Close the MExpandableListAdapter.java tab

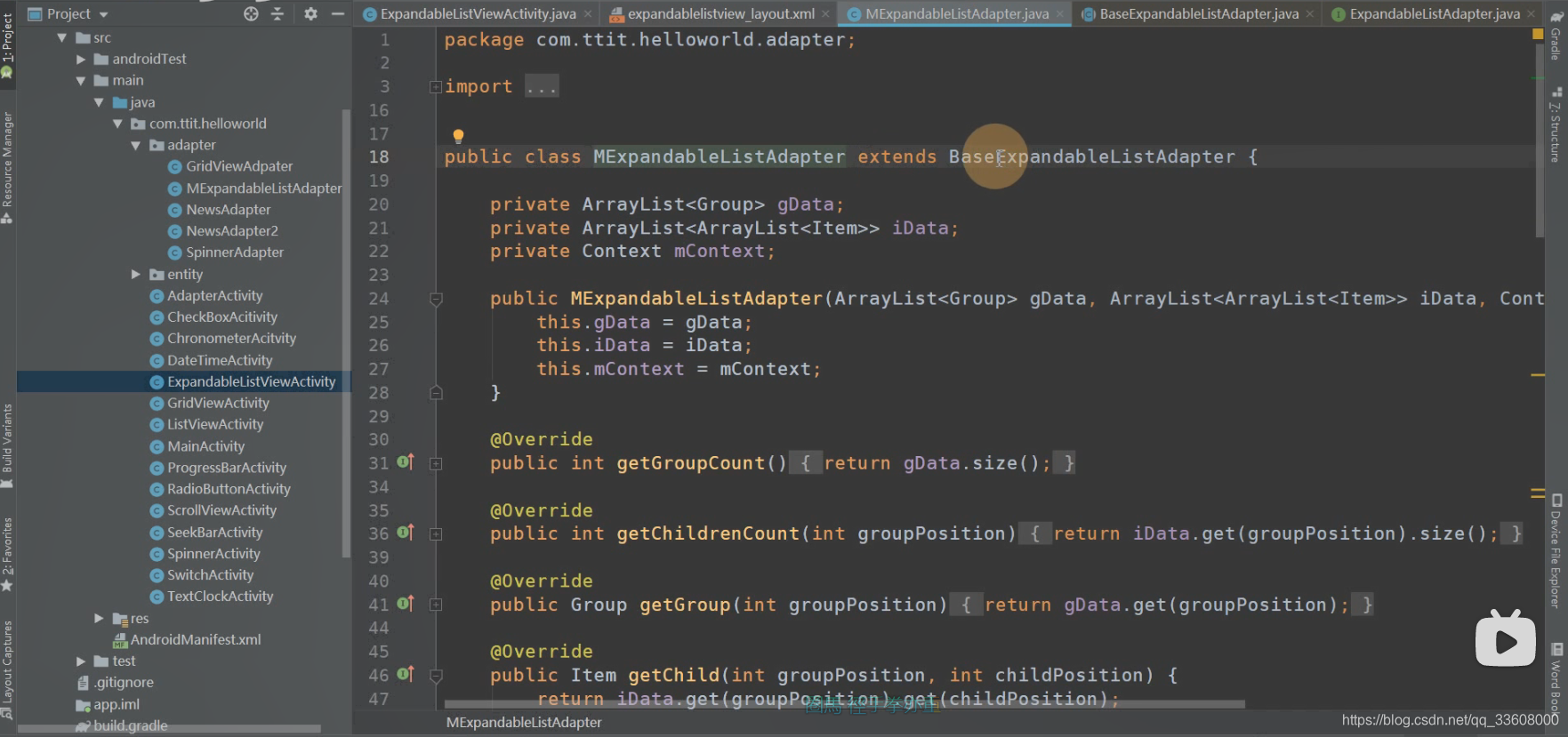pyautogui.click(x=1059, y=14)
